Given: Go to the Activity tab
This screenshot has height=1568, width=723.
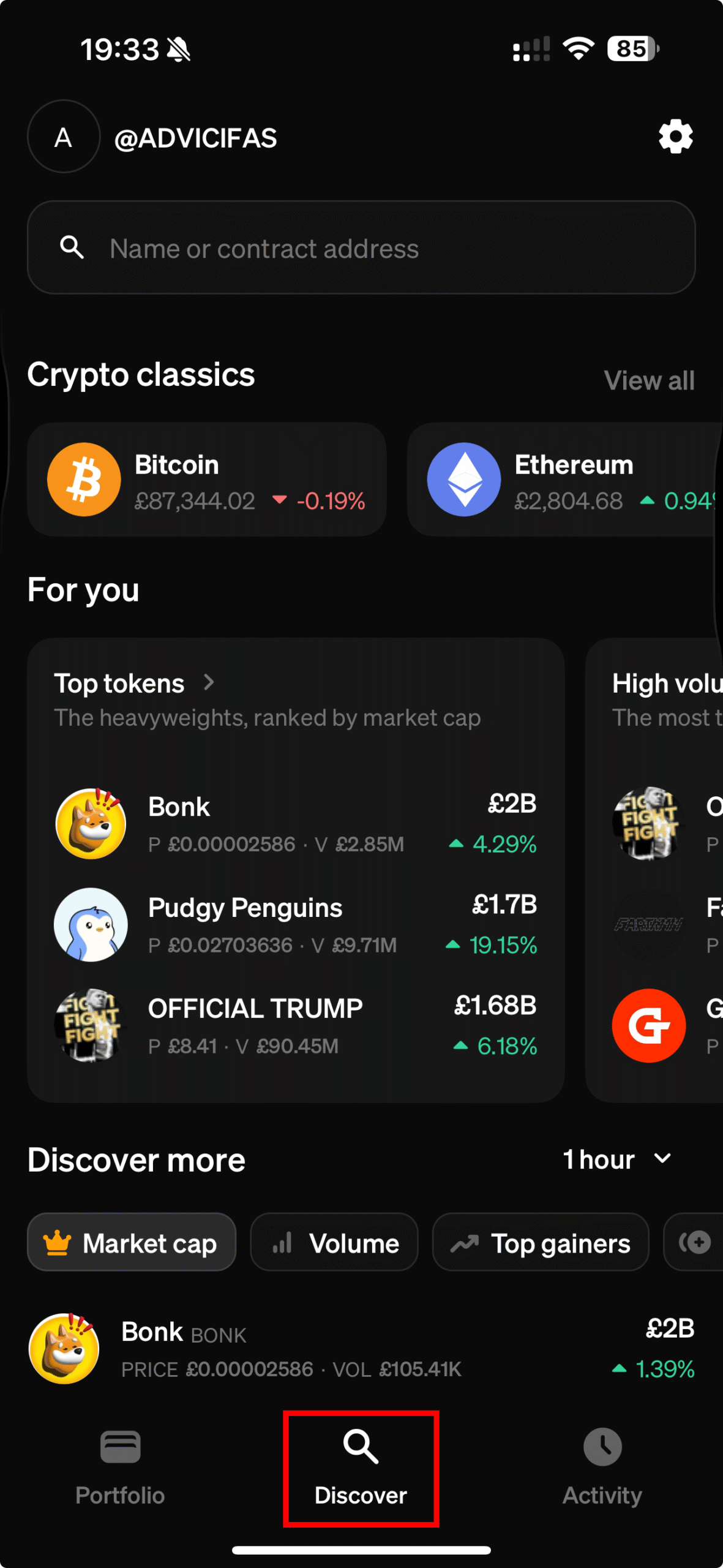Looking at the screenshot, I should (602, 1468).
